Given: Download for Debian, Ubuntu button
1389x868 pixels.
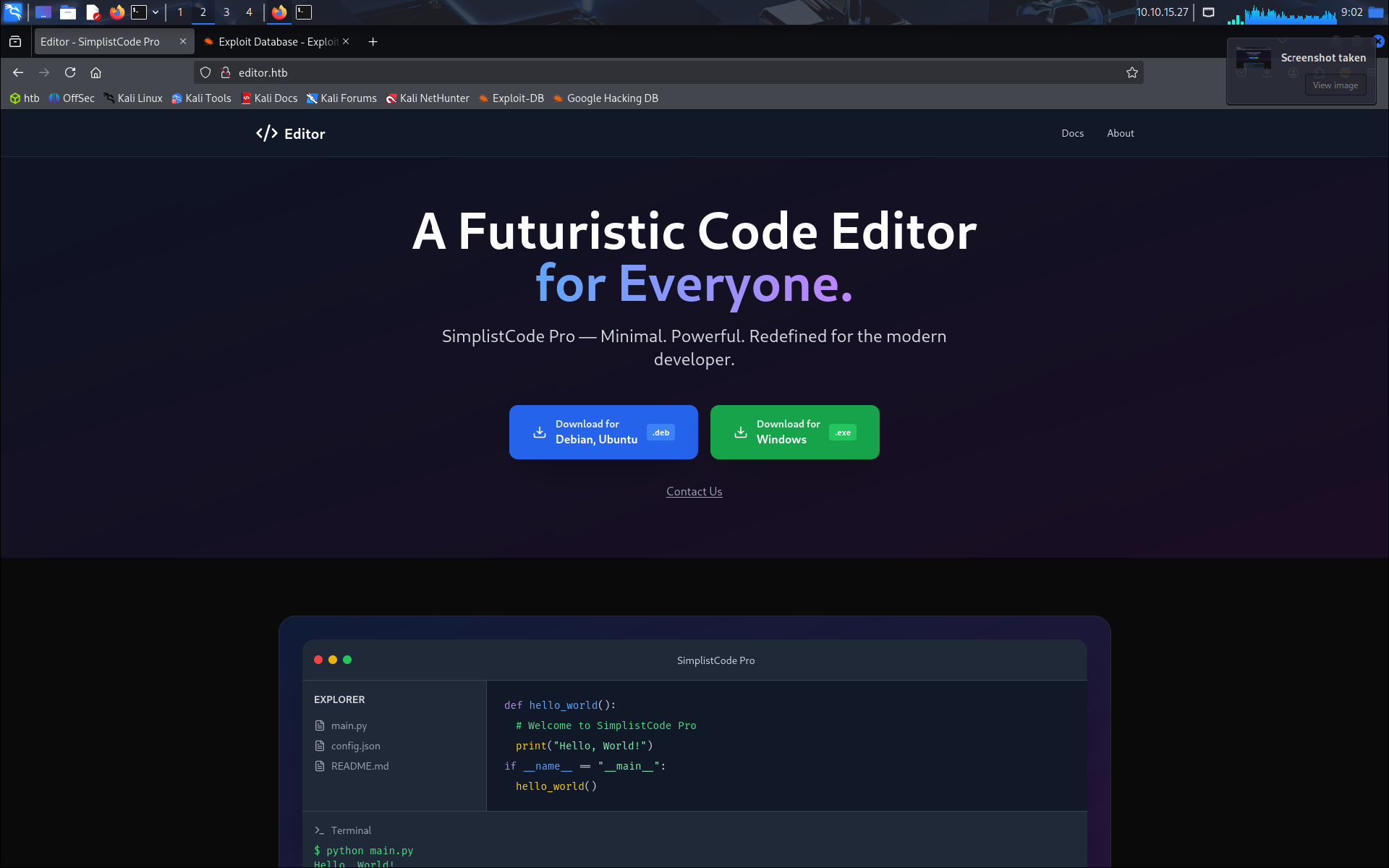Looking at the screenshot, I should click(603, 432).
